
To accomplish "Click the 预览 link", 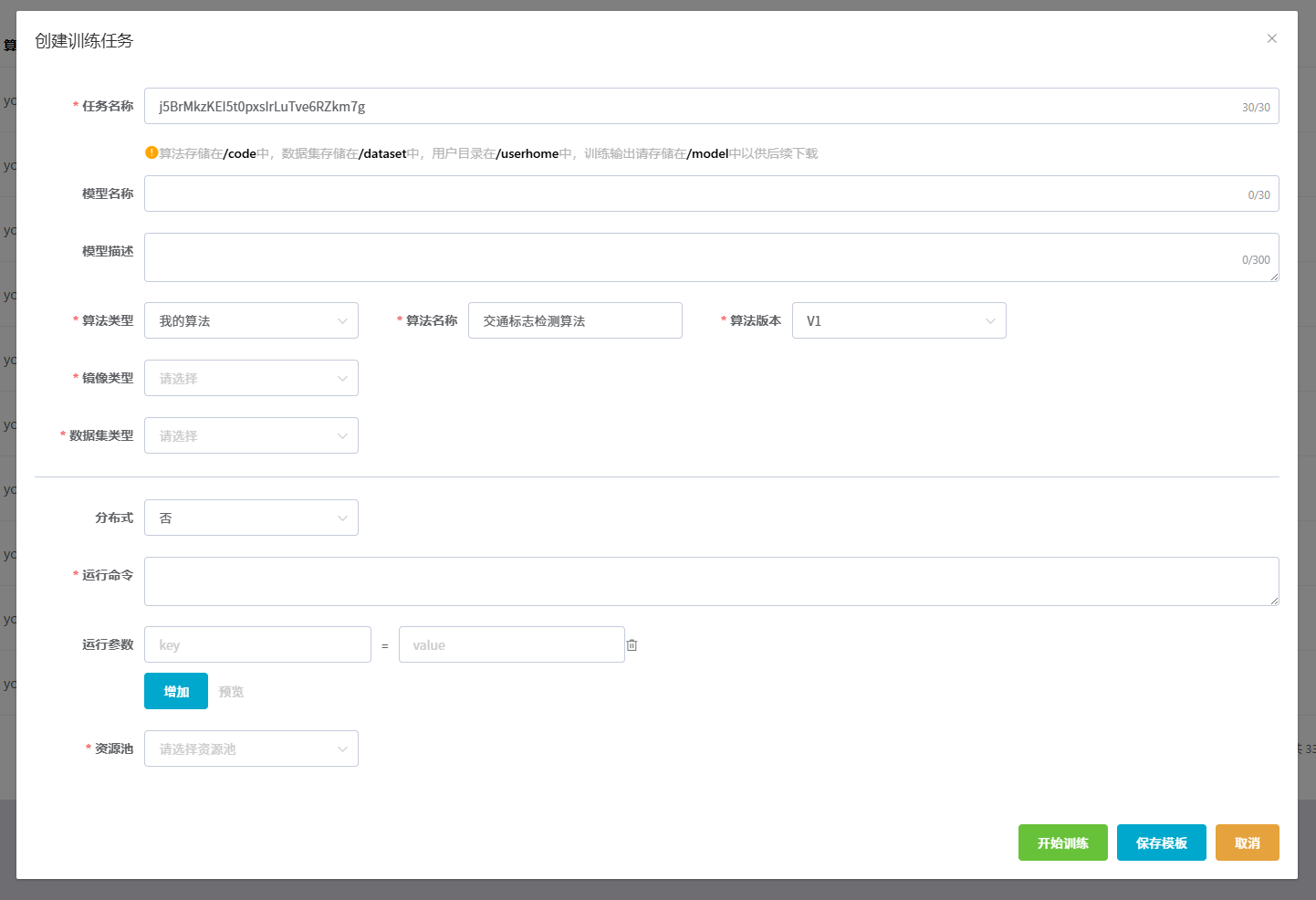I will [x=231, y=692].
